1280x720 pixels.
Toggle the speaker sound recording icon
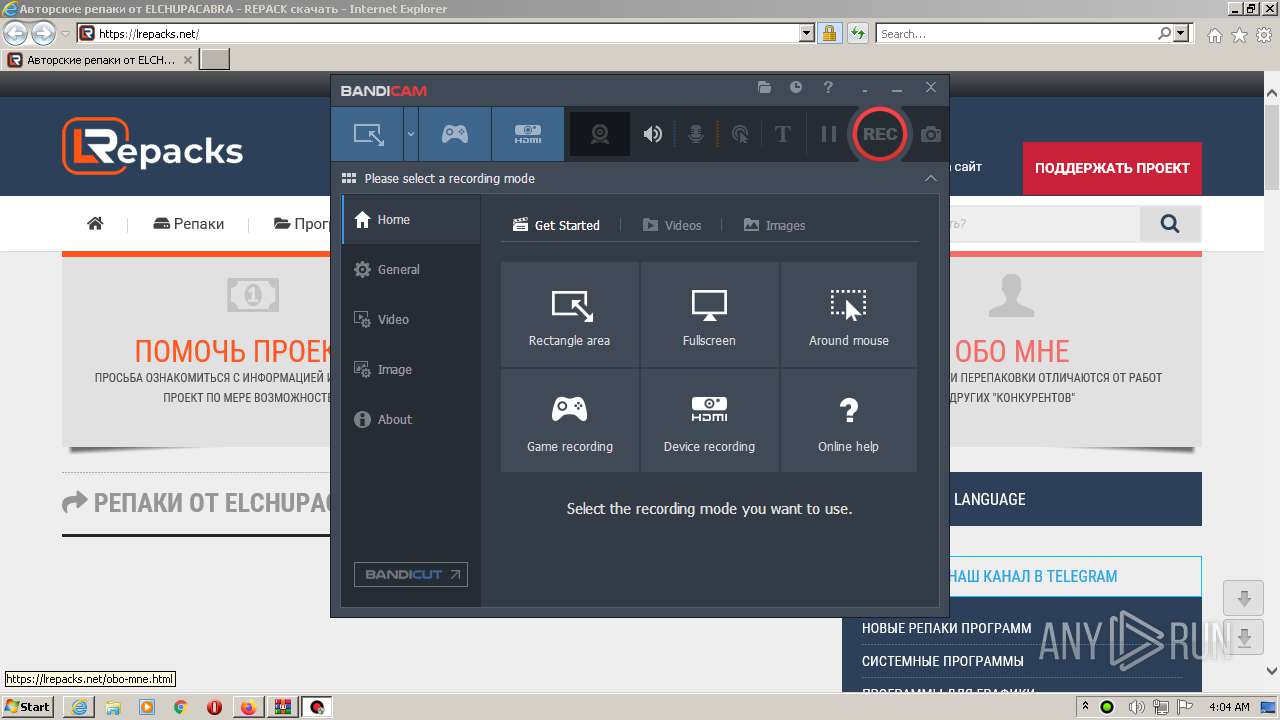click(653, 134)
